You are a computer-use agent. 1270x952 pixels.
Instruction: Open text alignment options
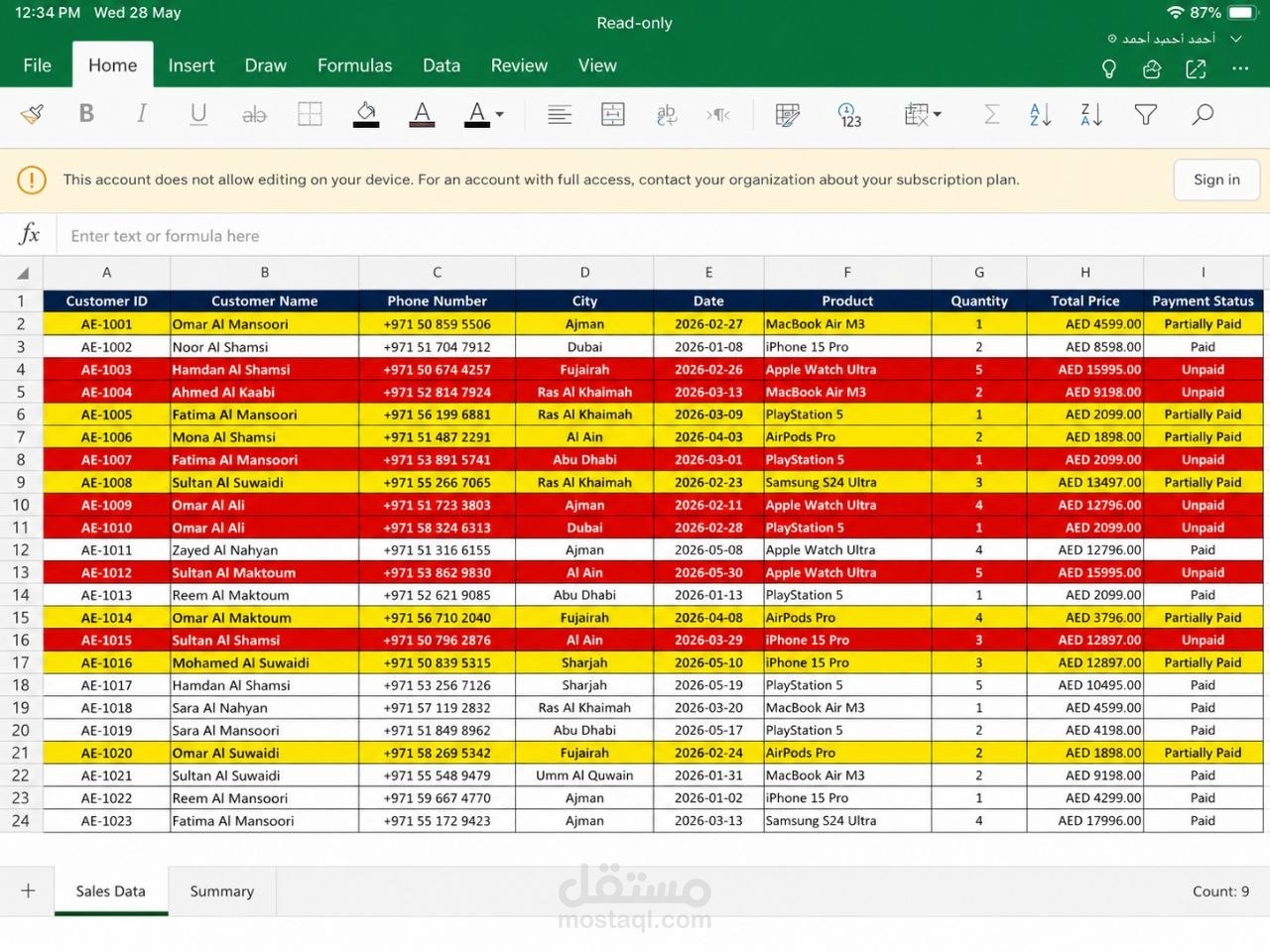[x=560, y=115]
